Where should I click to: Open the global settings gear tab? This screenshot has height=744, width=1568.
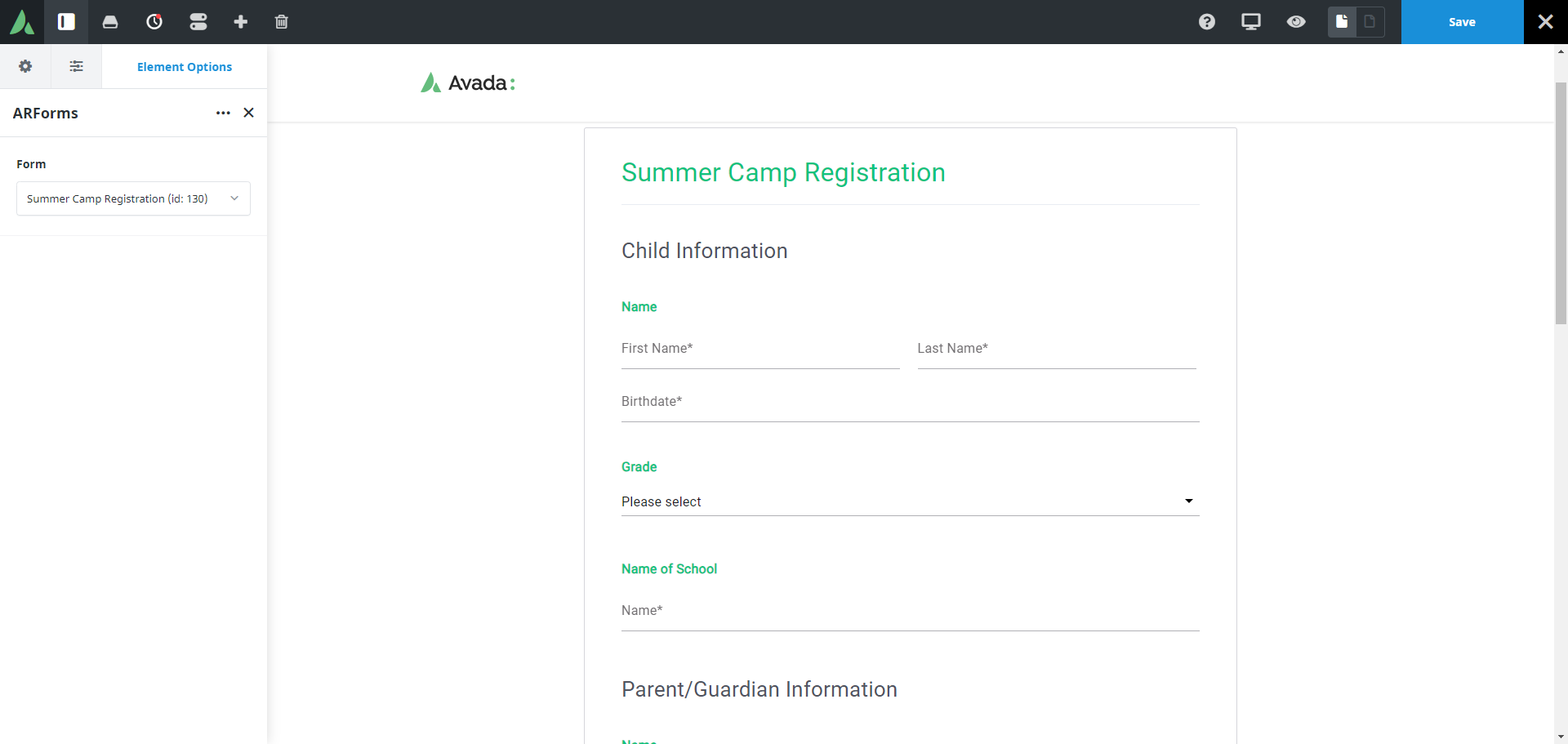coord(25,67)
